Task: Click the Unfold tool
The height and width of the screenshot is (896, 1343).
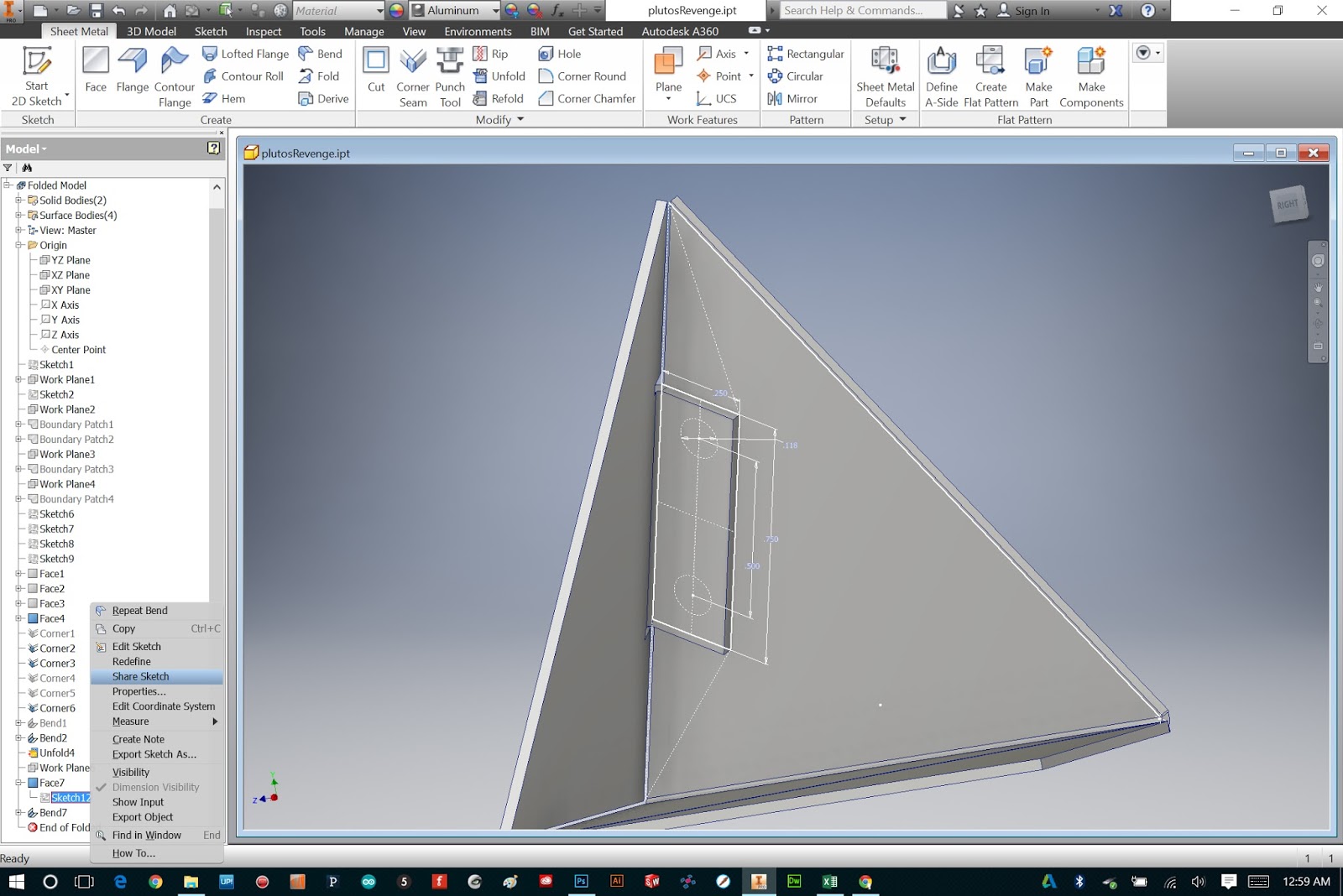Action: [x=500, y=76]
